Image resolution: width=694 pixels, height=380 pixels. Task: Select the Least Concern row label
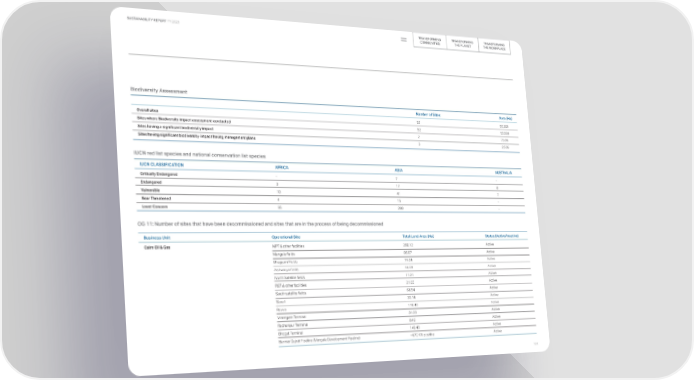[x=155, y=206]
